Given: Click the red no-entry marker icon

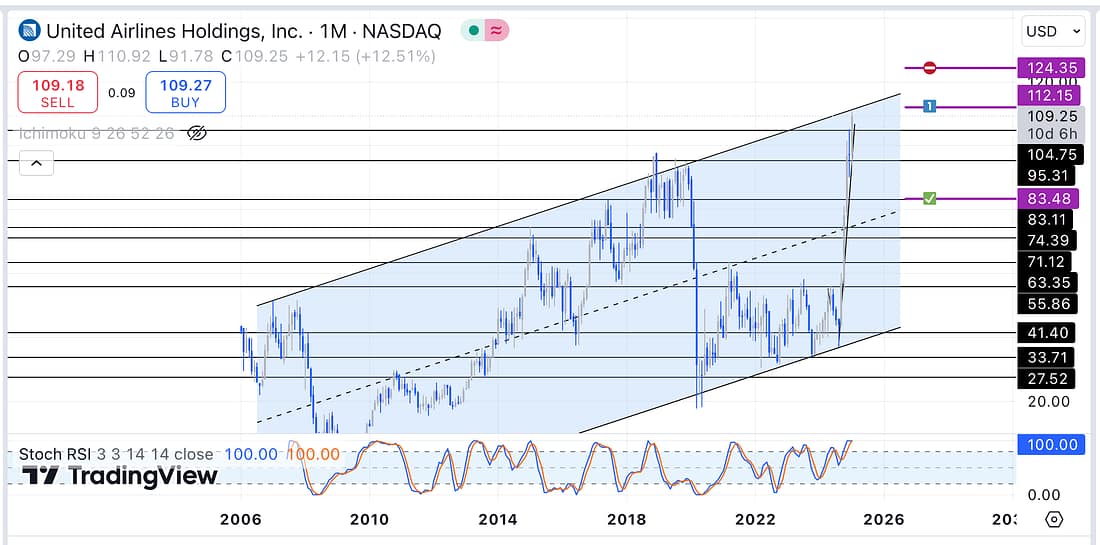Looking at the screenshot, I should pos(930,68).
